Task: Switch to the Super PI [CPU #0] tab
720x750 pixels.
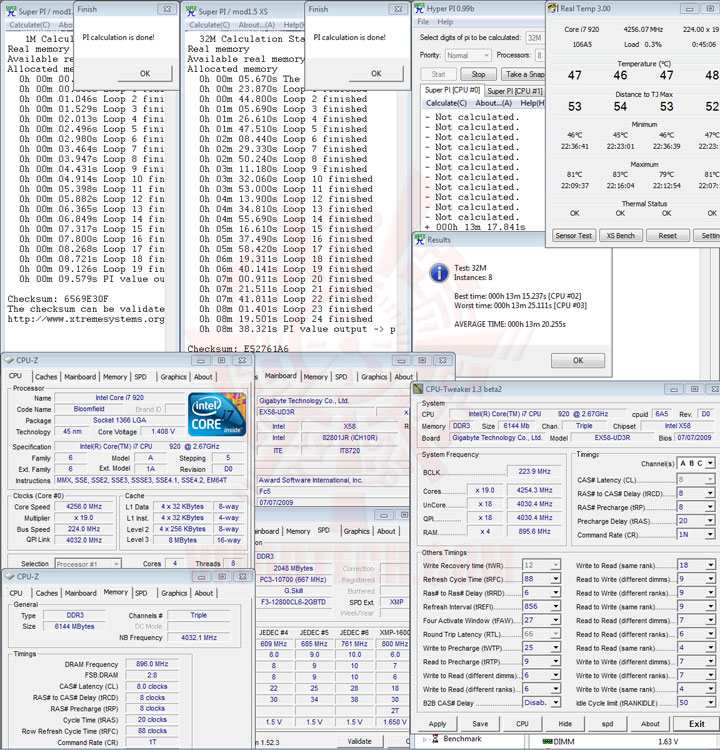Action: [x=452, y=90]
